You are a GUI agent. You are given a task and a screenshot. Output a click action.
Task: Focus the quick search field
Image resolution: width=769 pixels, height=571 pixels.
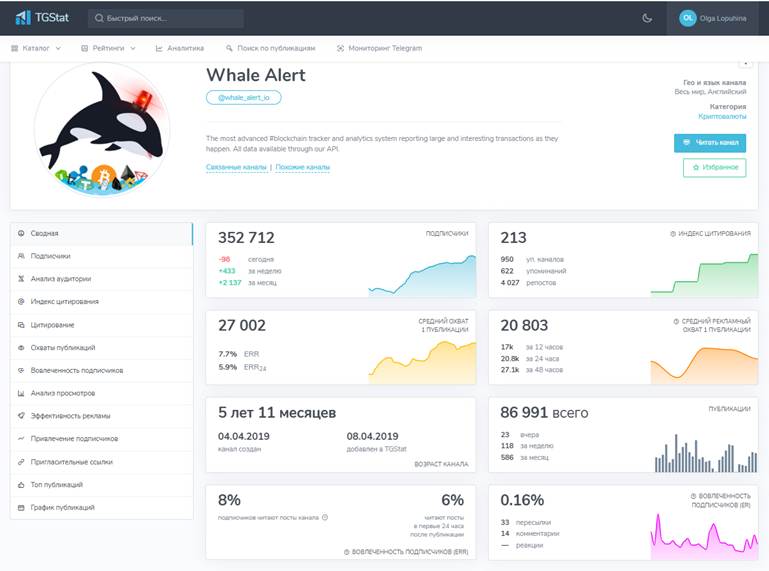(166, 18)
